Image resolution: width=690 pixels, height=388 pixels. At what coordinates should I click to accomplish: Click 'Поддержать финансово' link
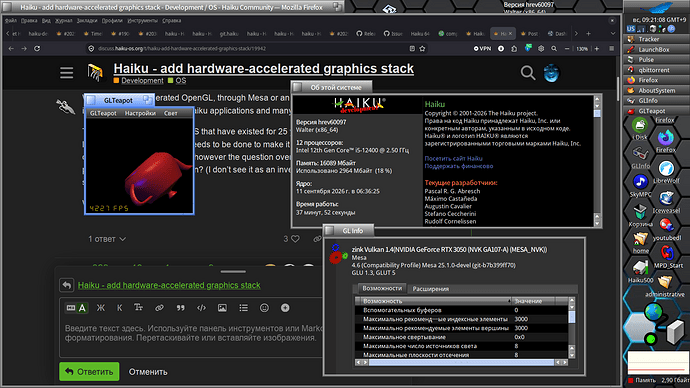459,166
